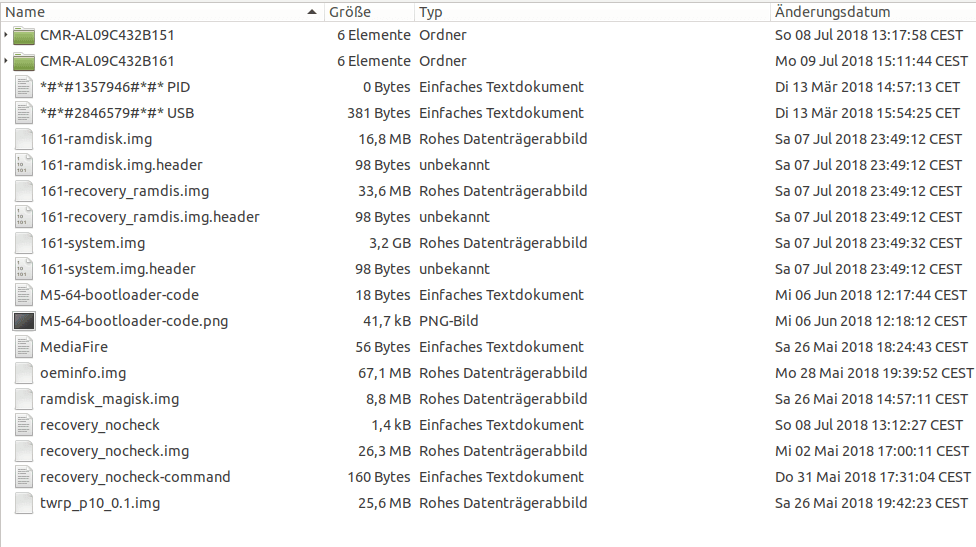Select the file name 161-ramdisk.img
The width and height of the screenshot is (976, 547).
[x=96, y=139]
